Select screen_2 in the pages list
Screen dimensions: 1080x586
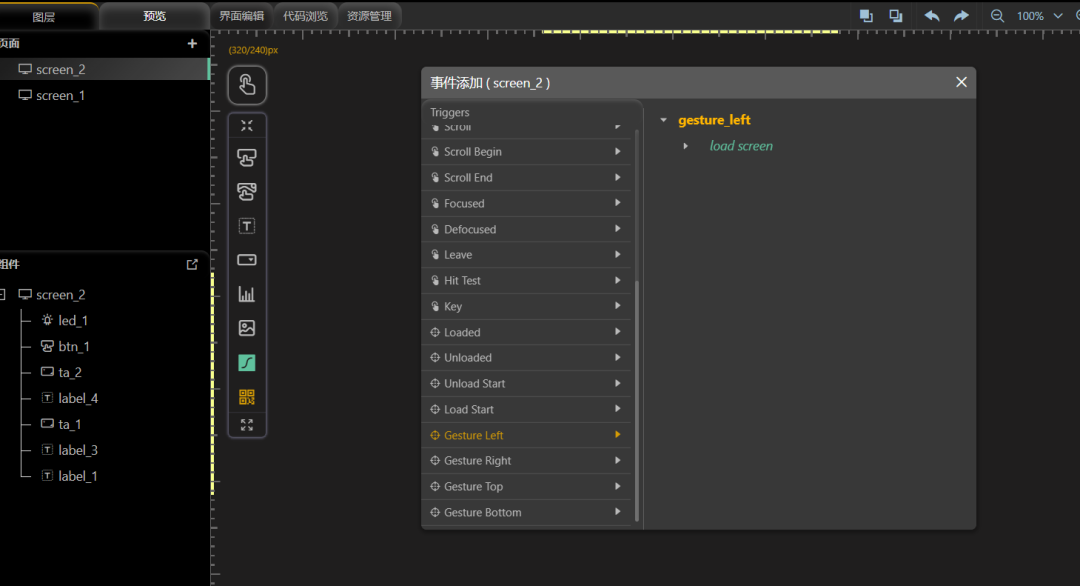(x=103, y=70)
